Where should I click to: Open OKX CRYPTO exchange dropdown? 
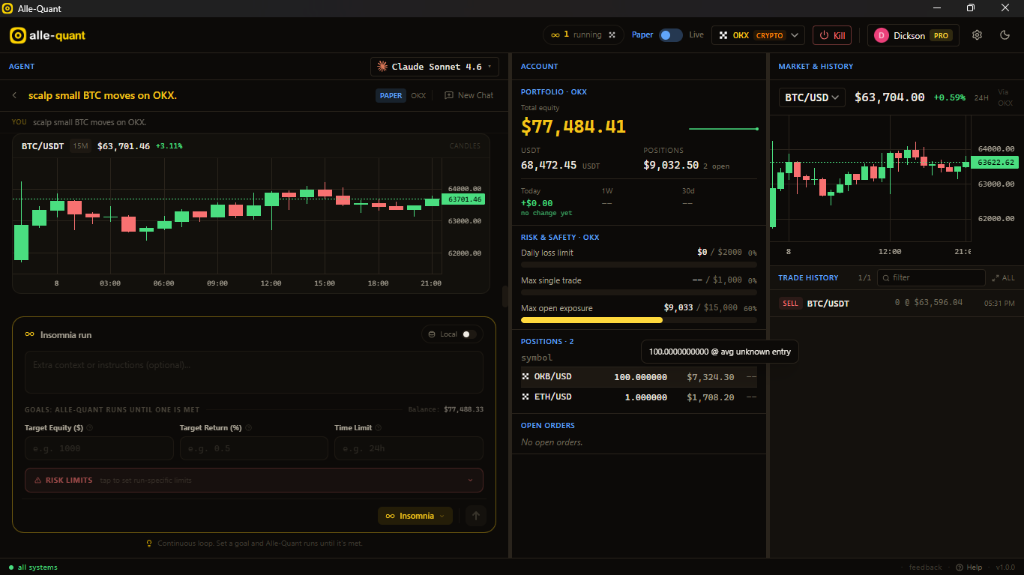[x=759, y=35]
